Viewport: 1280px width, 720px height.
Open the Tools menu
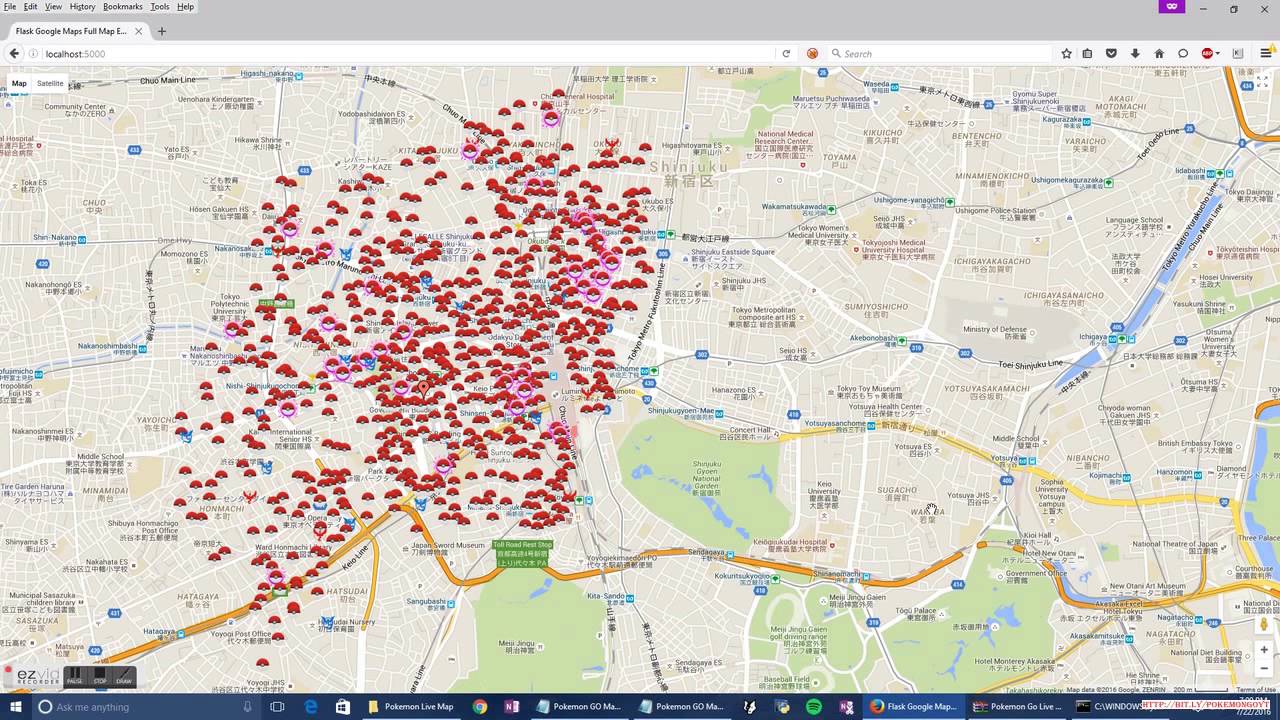(x=160, y=7)
